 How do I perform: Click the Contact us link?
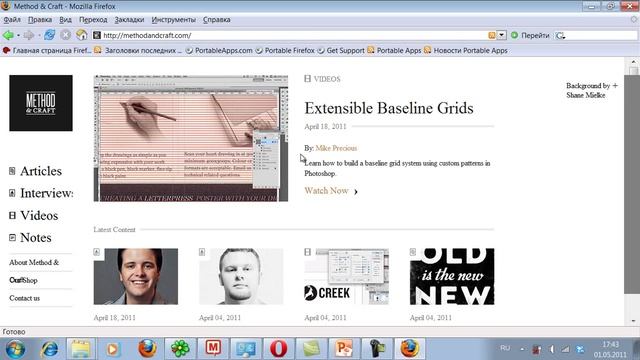coord(24,298)
